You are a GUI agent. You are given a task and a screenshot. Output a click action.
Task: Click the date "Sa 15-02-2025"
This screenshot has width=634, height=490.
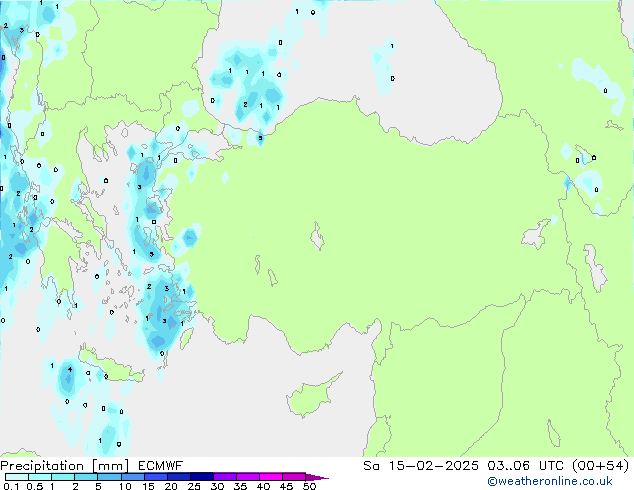pyautogui.click(x=421, y=466)
